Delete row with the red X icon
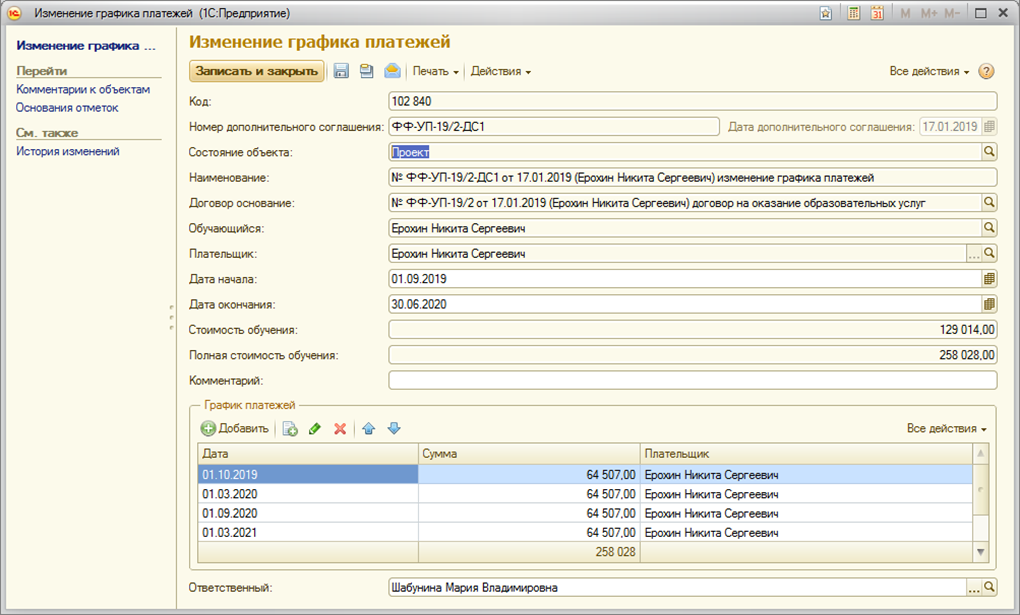 [340, 428]
